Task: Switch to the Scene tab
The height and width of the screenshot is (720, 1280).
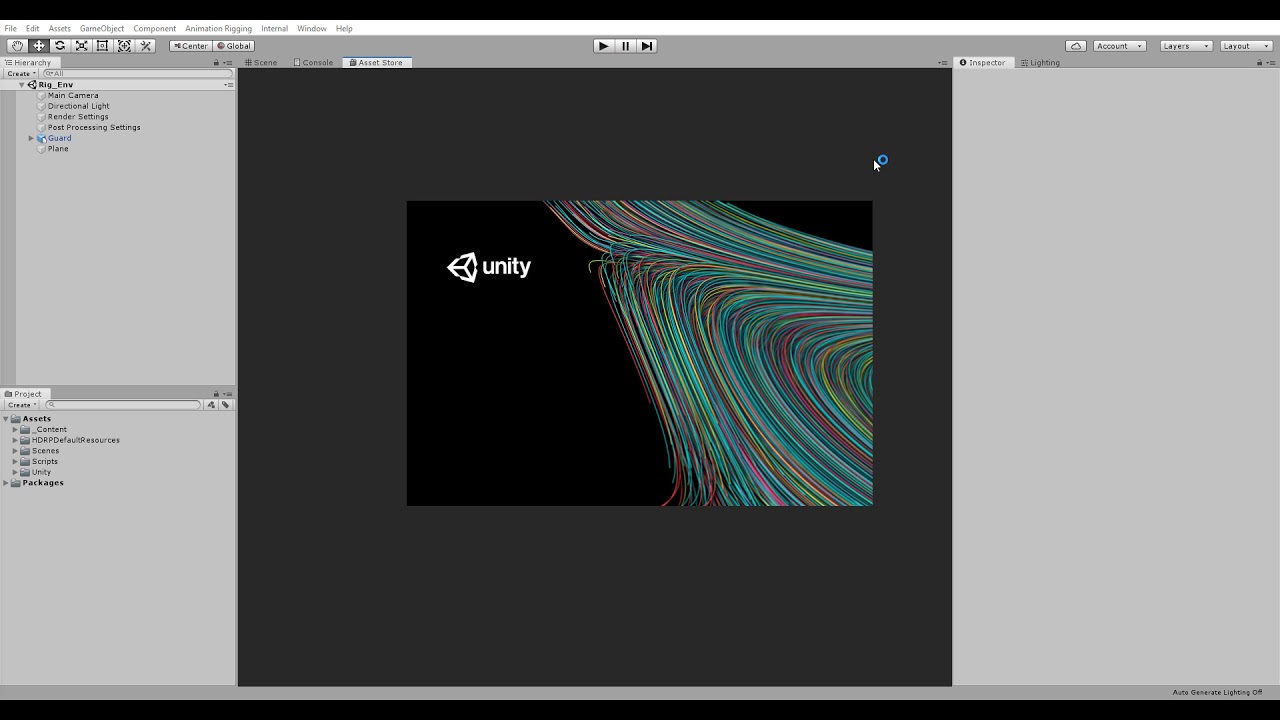Action: click(x=261, y=63)
